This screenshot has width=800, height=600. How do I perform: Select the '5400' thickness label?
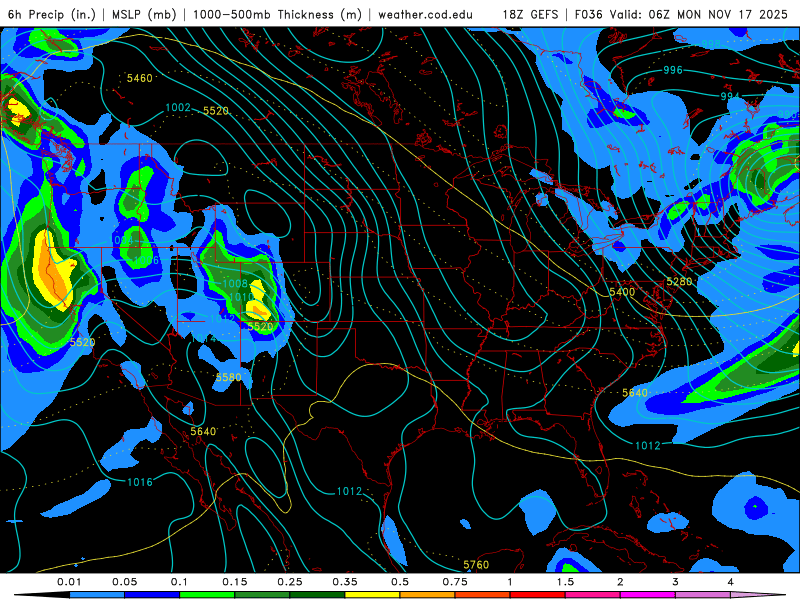tap(622, 292)
